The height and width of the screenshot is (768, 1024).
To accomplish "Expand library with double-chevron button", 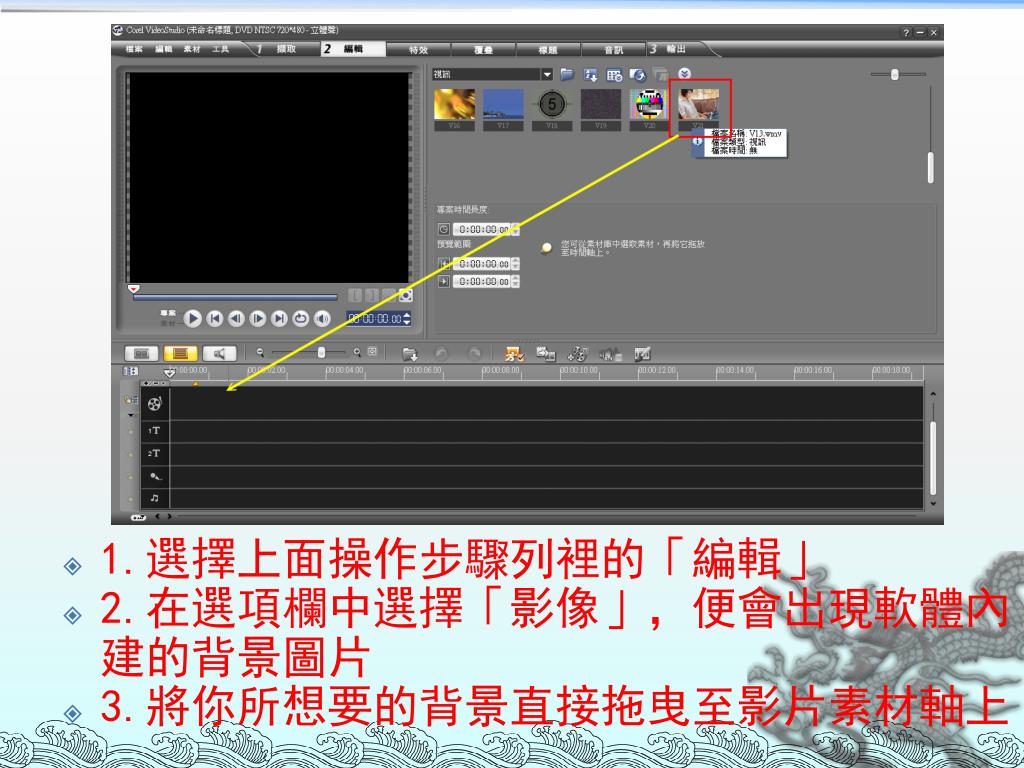I will [x=684, y=74].
